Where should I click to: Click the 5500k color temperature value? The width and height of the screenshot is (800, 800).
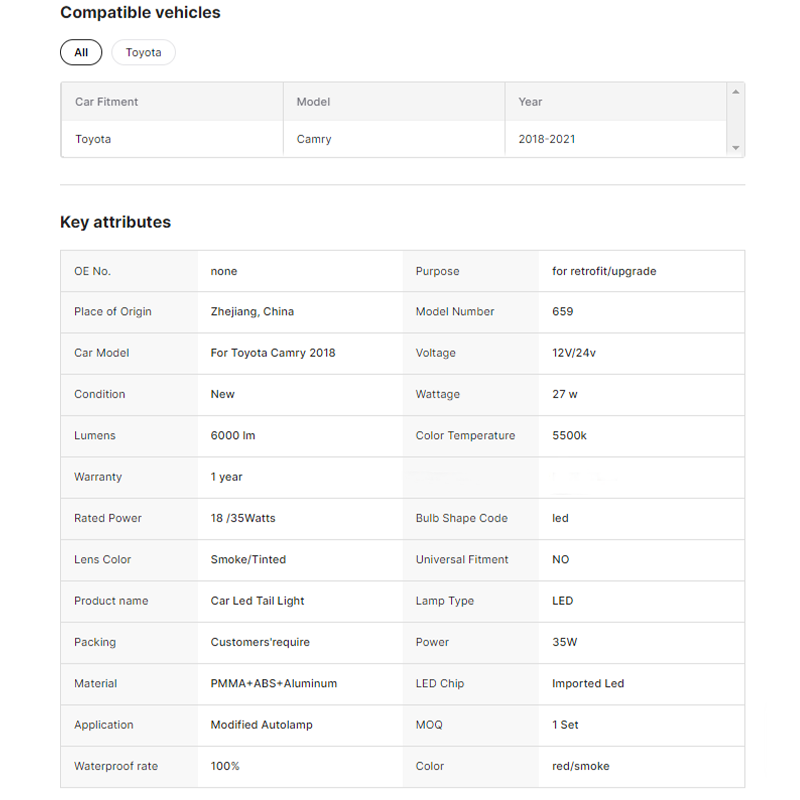point(569,436)
